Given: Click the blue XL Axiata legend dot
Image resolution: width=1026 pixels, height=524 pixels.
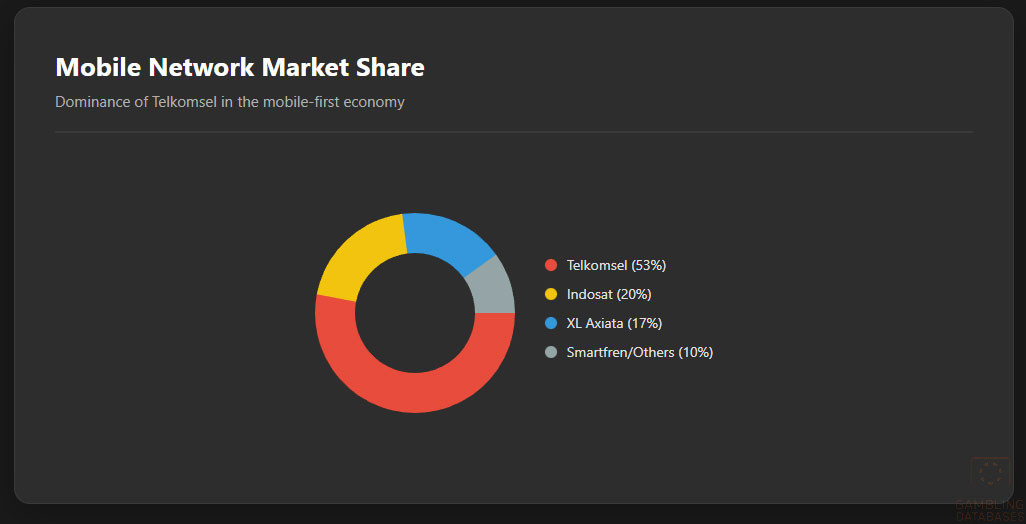Looking at the screenshot, I should pyautogui.click(x=550, y=323).
